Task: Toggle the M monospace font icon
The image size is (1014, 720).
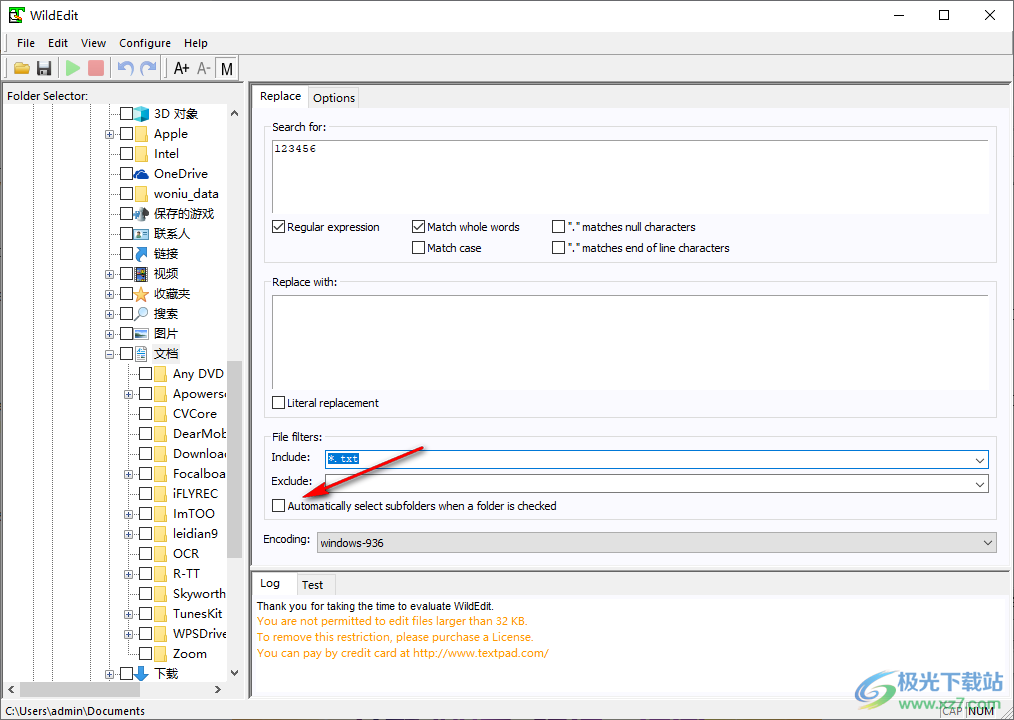Action: (226, 68)
